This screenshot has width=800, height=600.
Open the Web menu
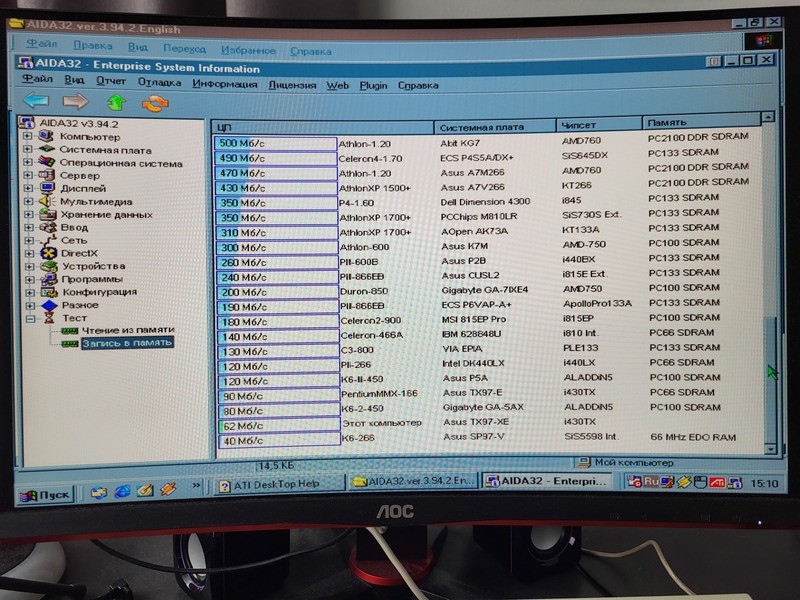338,85
